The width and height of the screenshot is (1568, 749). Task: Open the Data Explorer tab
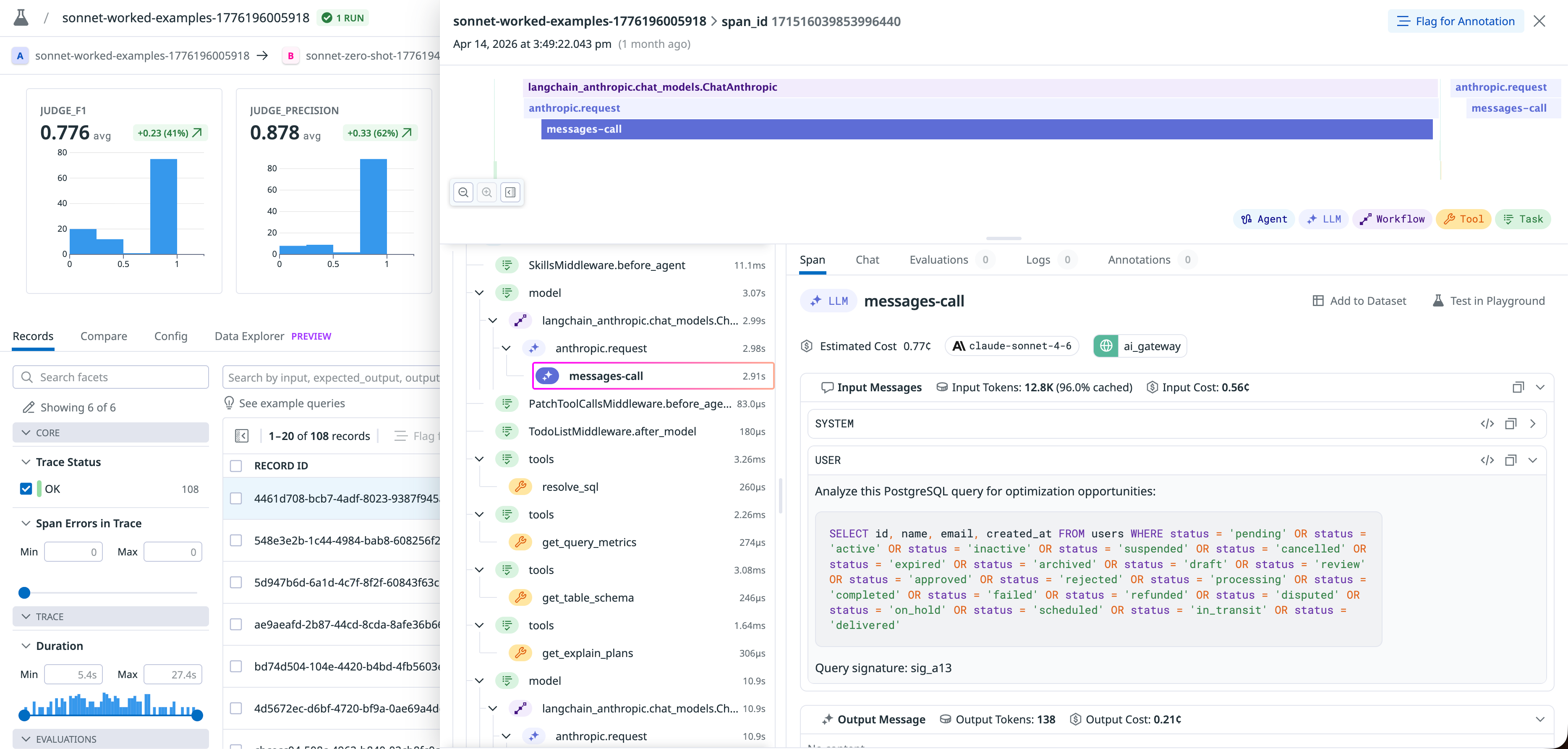click(273, 336)
